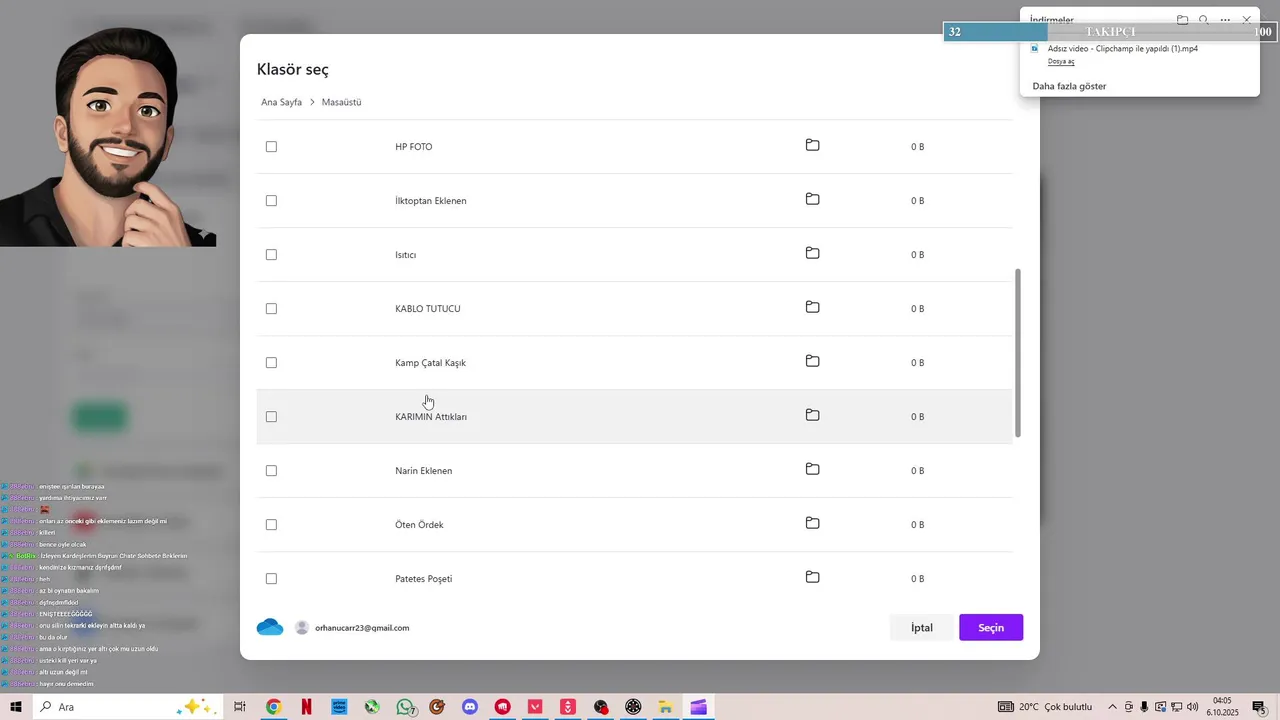The width and height of the screenshot is (1280, 720).
Task: Open the HP FOTO folder name
Action: click(x=413, y=146)
